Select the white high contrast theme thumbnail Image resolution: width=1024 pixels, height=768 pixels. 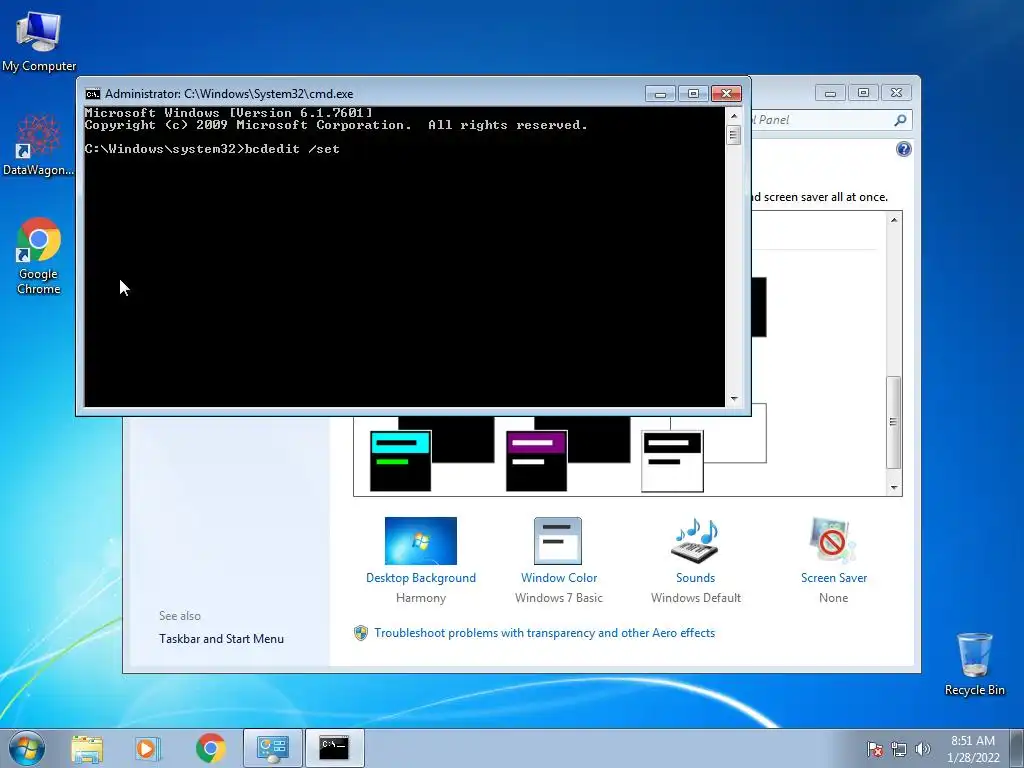672,461
